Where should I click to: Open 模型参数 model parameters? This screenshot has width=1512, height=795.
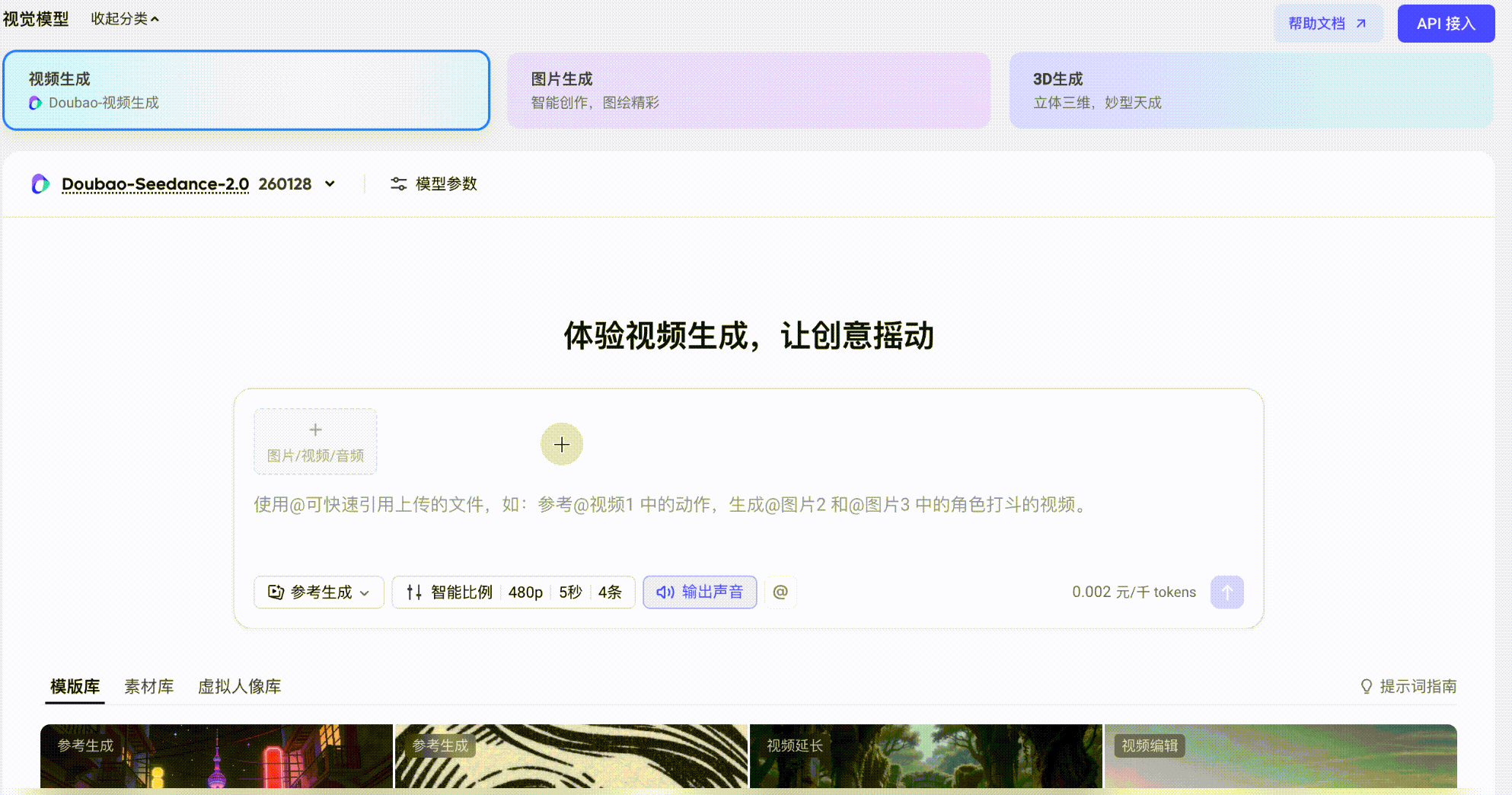[x=433, y=184]
